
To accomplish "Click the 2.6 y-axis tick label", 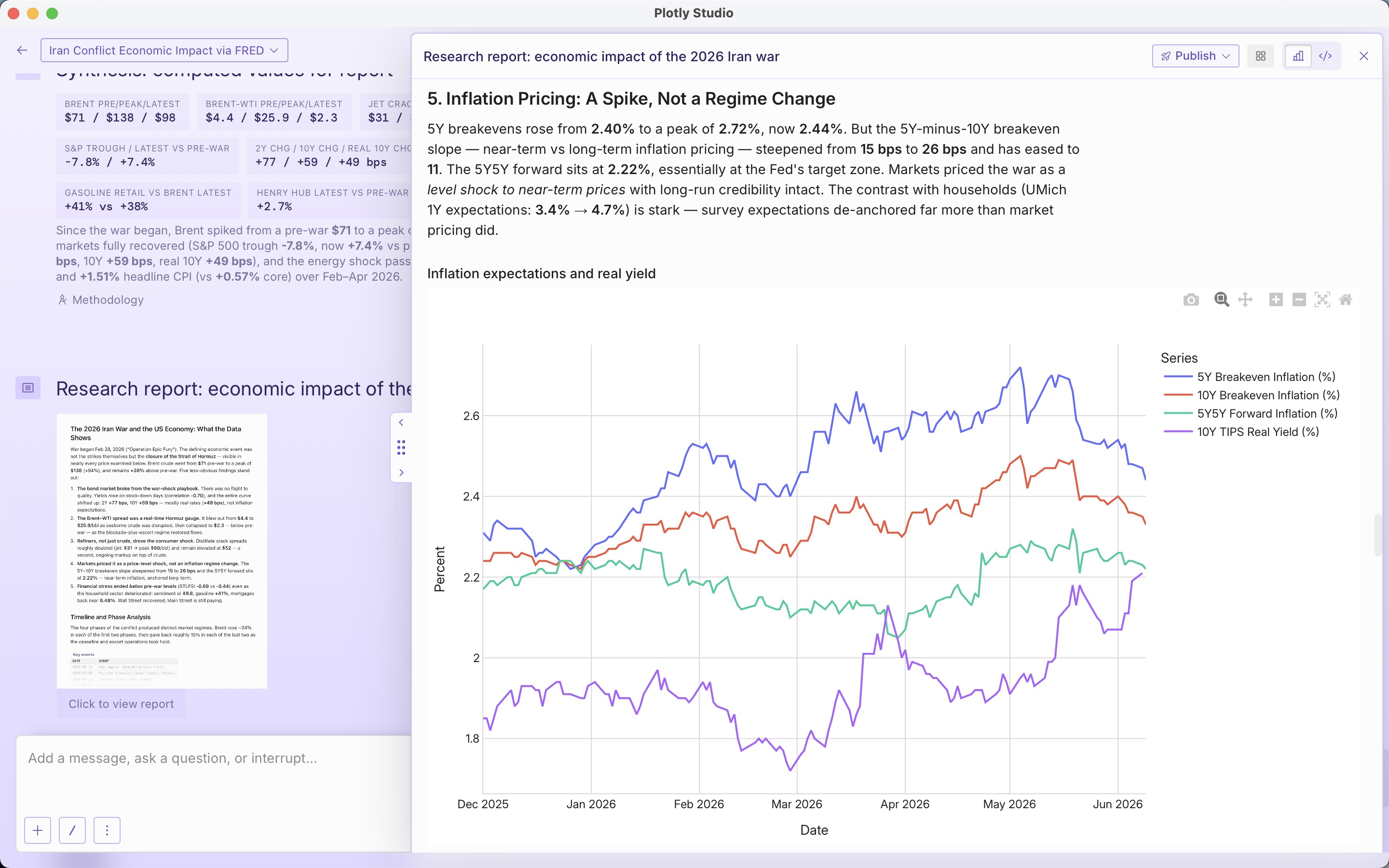I will click(471, 416).
